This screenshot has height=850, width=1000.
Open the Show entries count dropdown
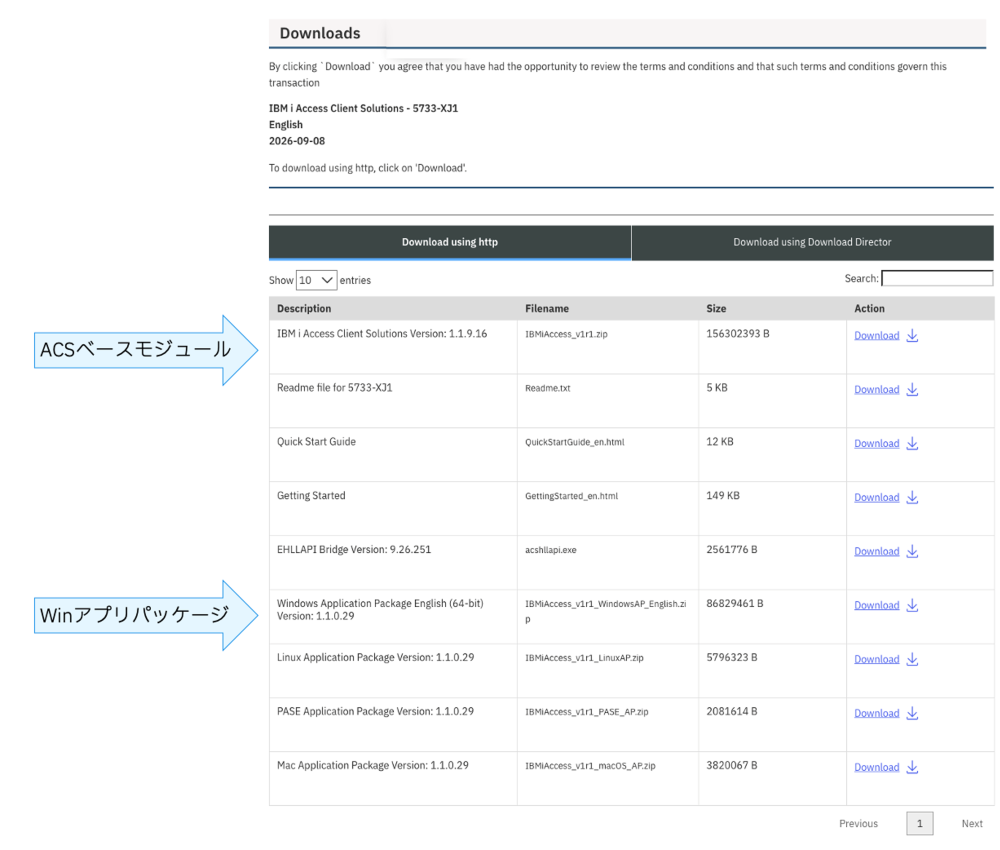click(x=316, y=280)
